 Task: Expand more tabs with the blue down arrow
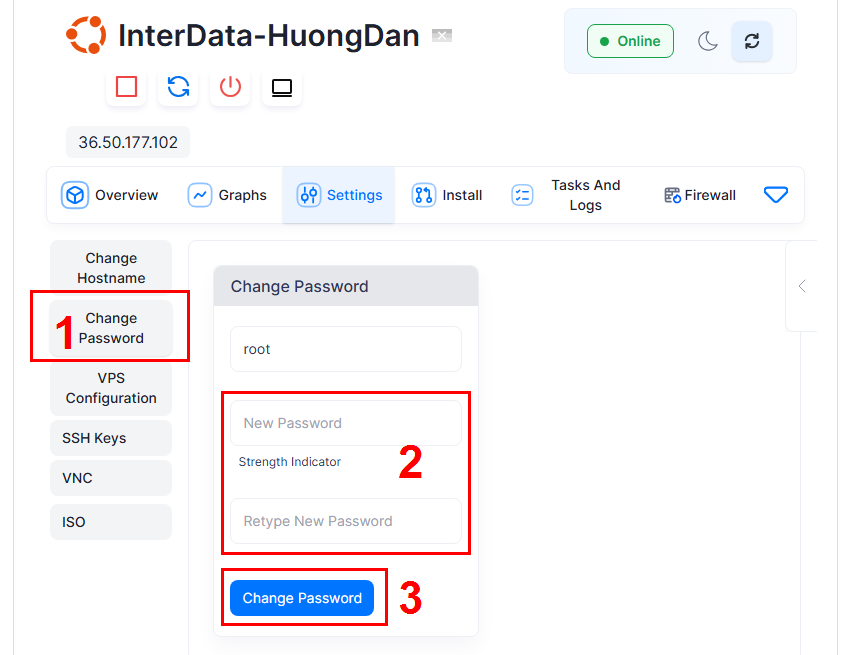point(776,195)
